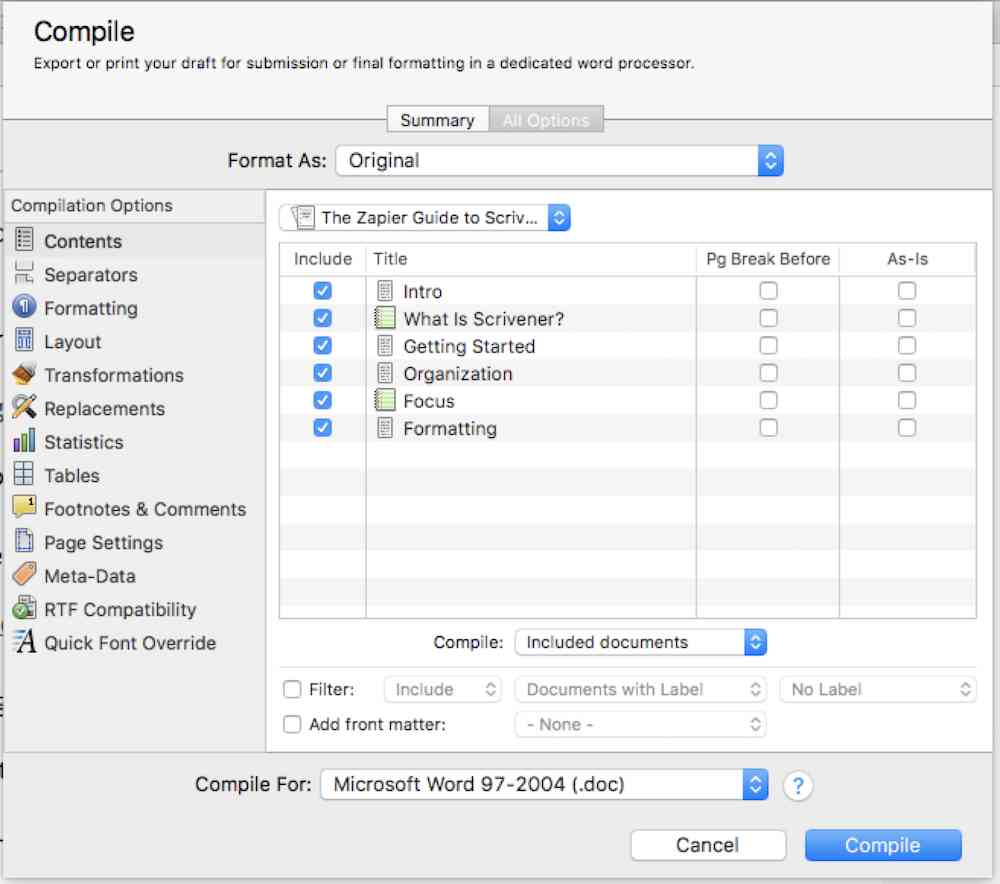Screen dimensions: 1000x884
Task: Switch to the Summary tab
Action: pos(438,120)
